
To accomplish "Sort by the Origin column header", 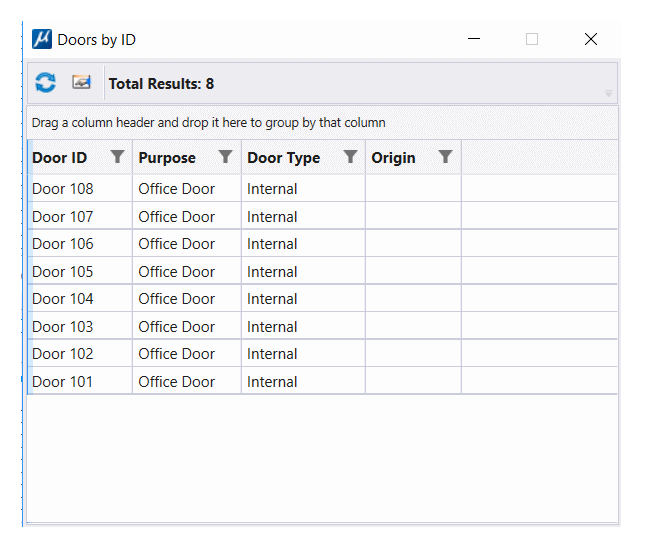I will click(x=393, y=158).
